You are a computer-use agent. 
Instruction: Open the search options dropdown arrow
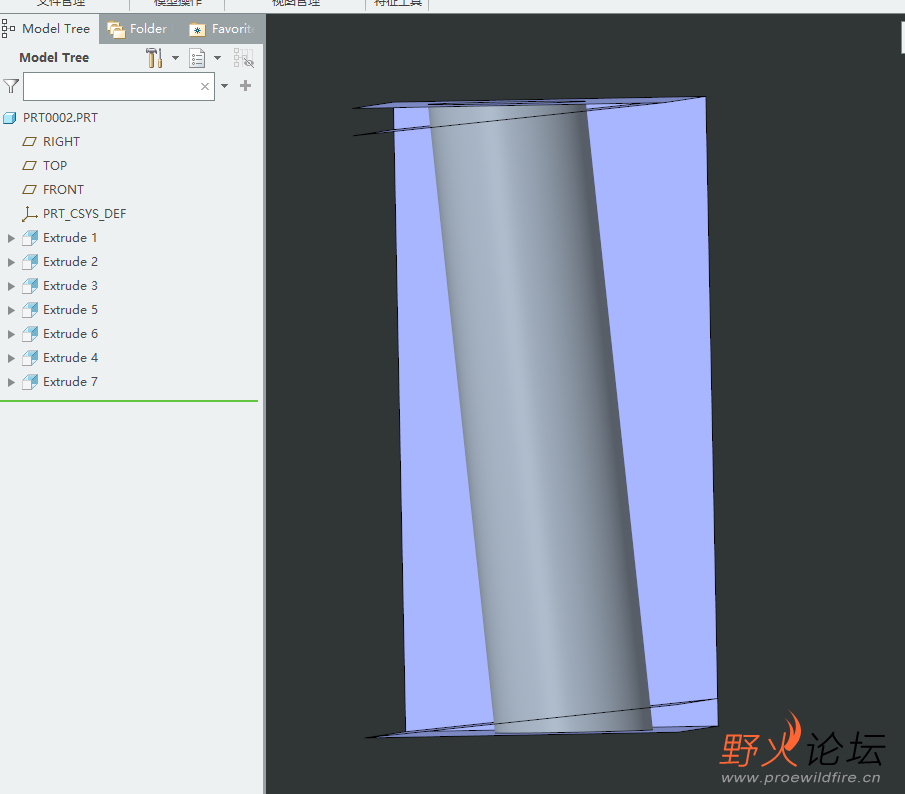(x=225, y=86)
